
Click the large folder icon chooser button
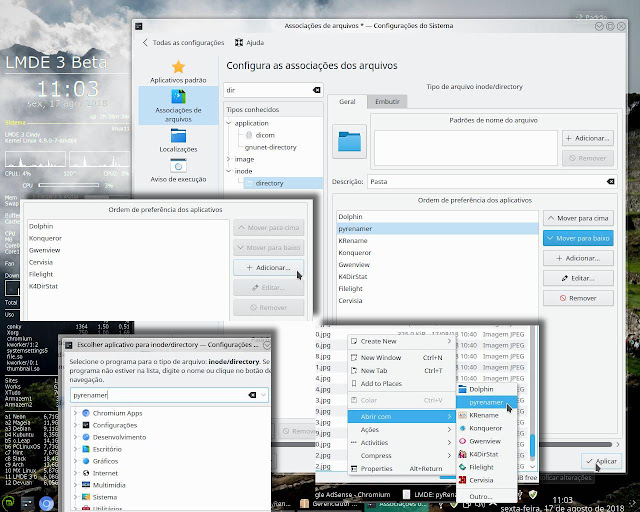click(x=349, y=141)
